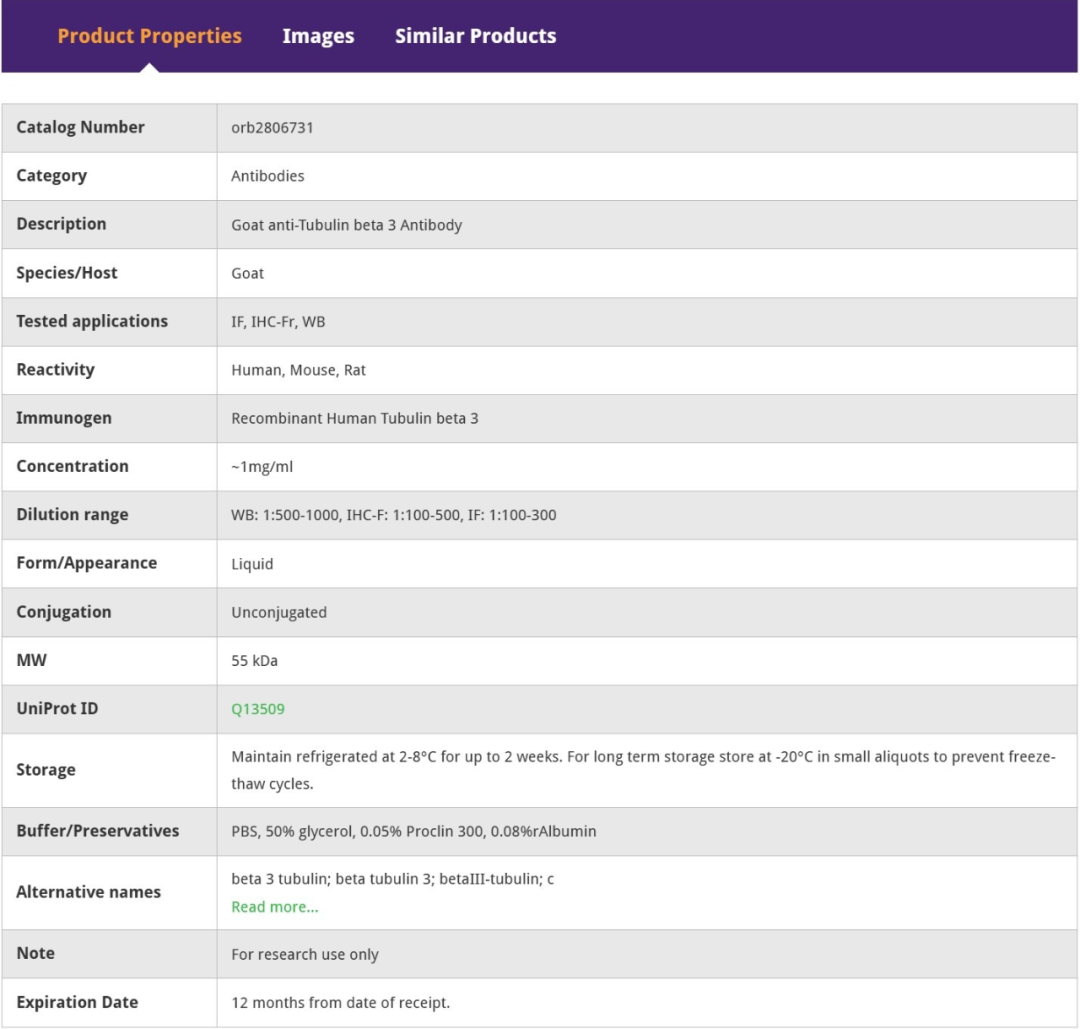Click the For research use only note
This screenshot has width=1080, height=1029.
coord(305,954)
